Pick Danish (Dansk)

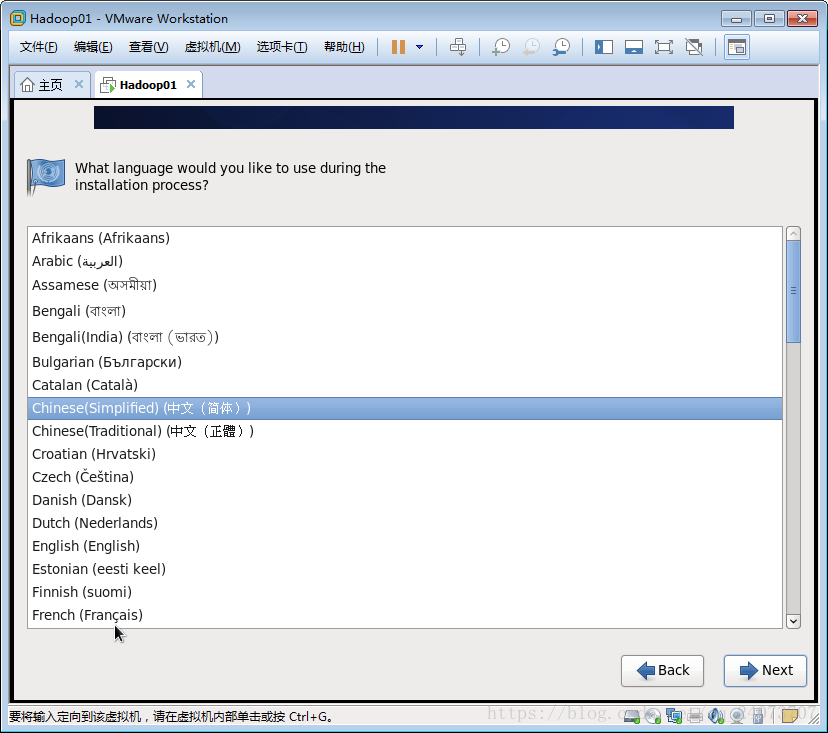click(404, 500)
